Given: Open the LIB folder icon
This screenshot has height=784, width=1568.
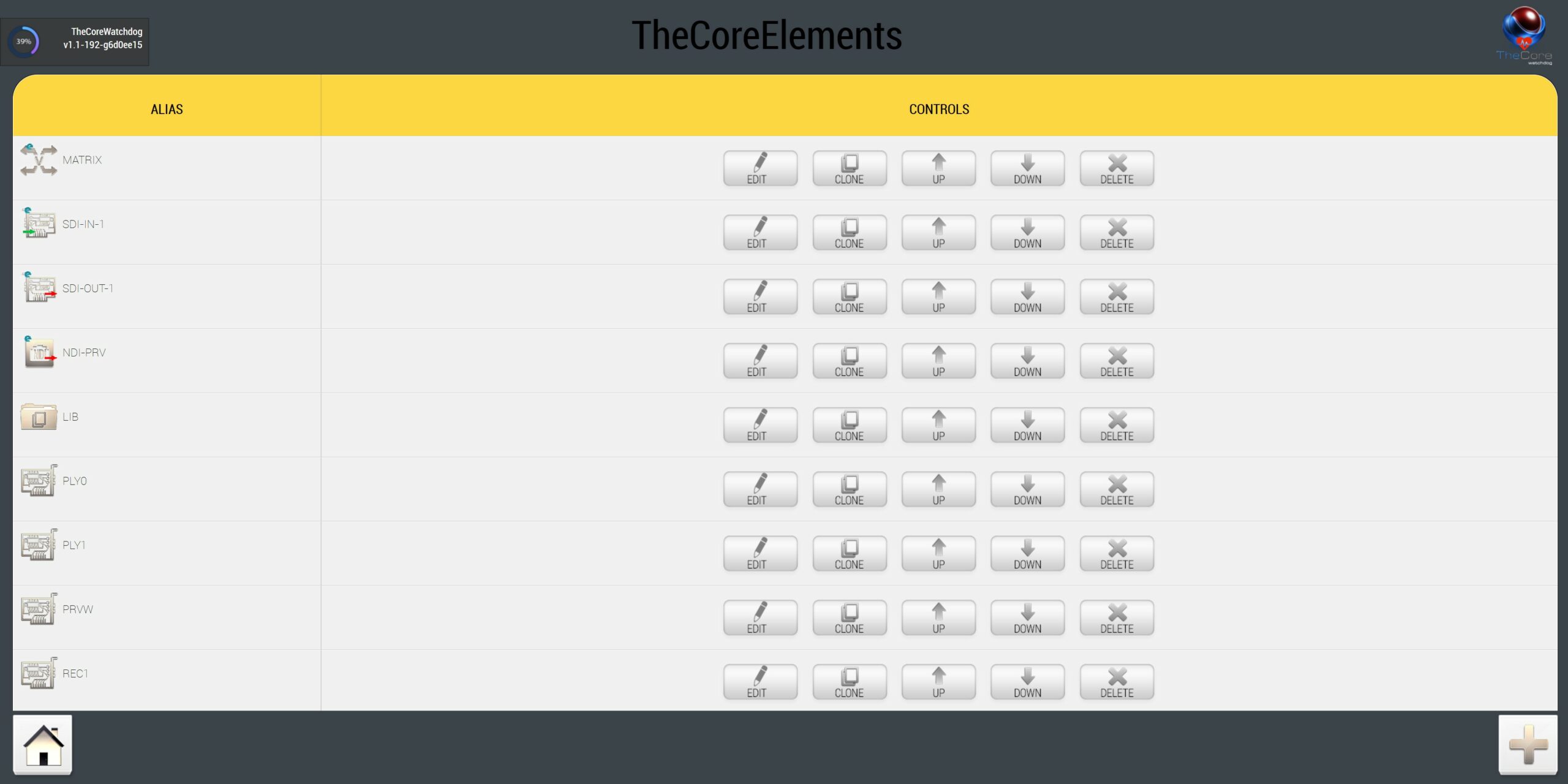Looking at the screenshot, I should click(x=39, y=417).
